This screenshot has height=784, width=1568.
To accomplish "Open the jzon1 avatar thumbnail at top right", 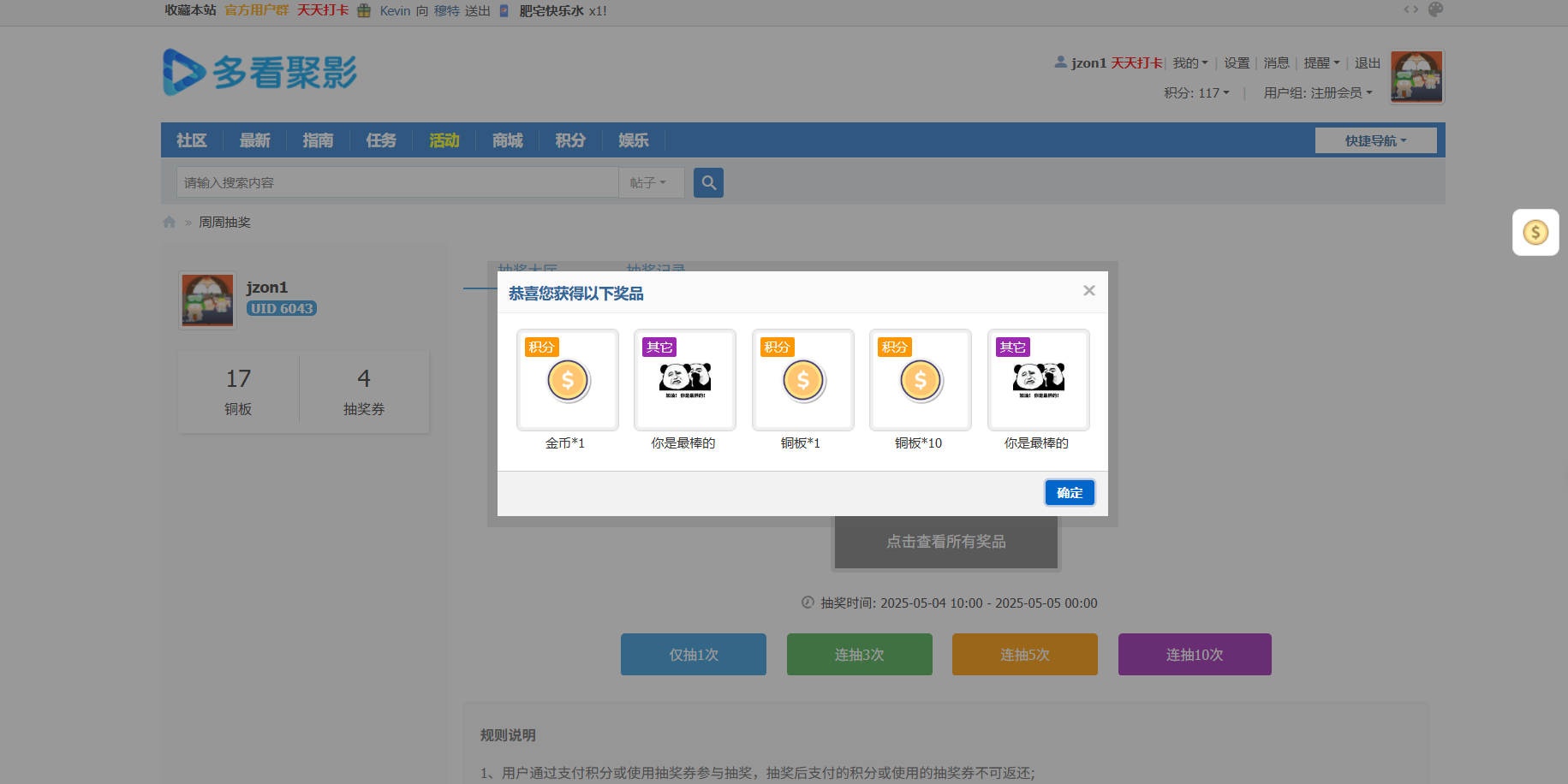I will 1416,76.
